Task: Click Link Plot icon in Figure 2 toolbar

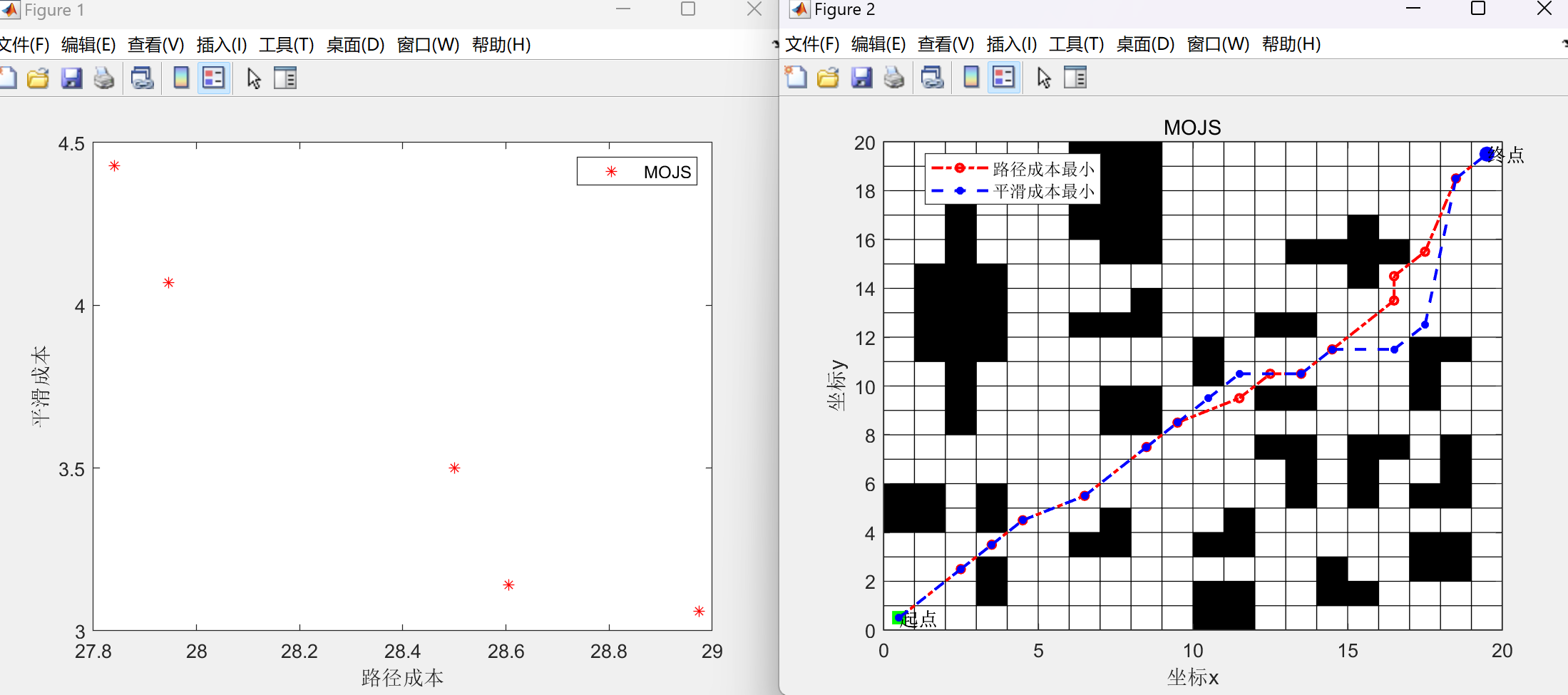Action: pyautogui.click(x=932, y=77)
